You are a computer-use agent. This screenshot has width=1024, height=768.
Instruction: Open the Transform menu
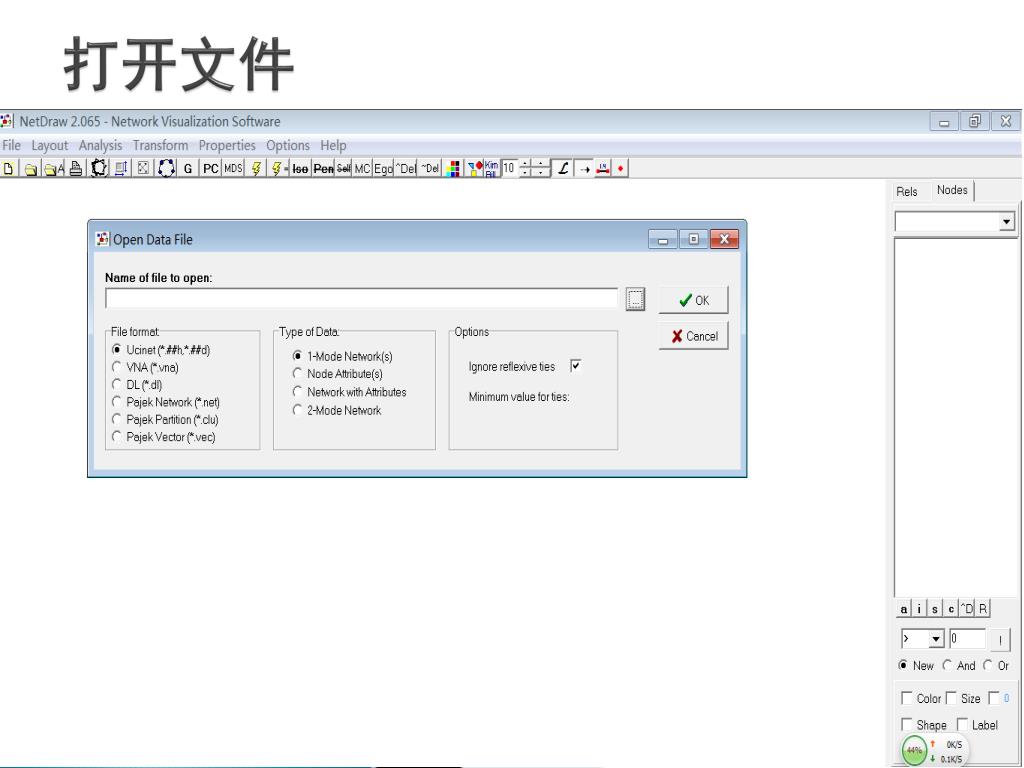(x=160, y=145)
